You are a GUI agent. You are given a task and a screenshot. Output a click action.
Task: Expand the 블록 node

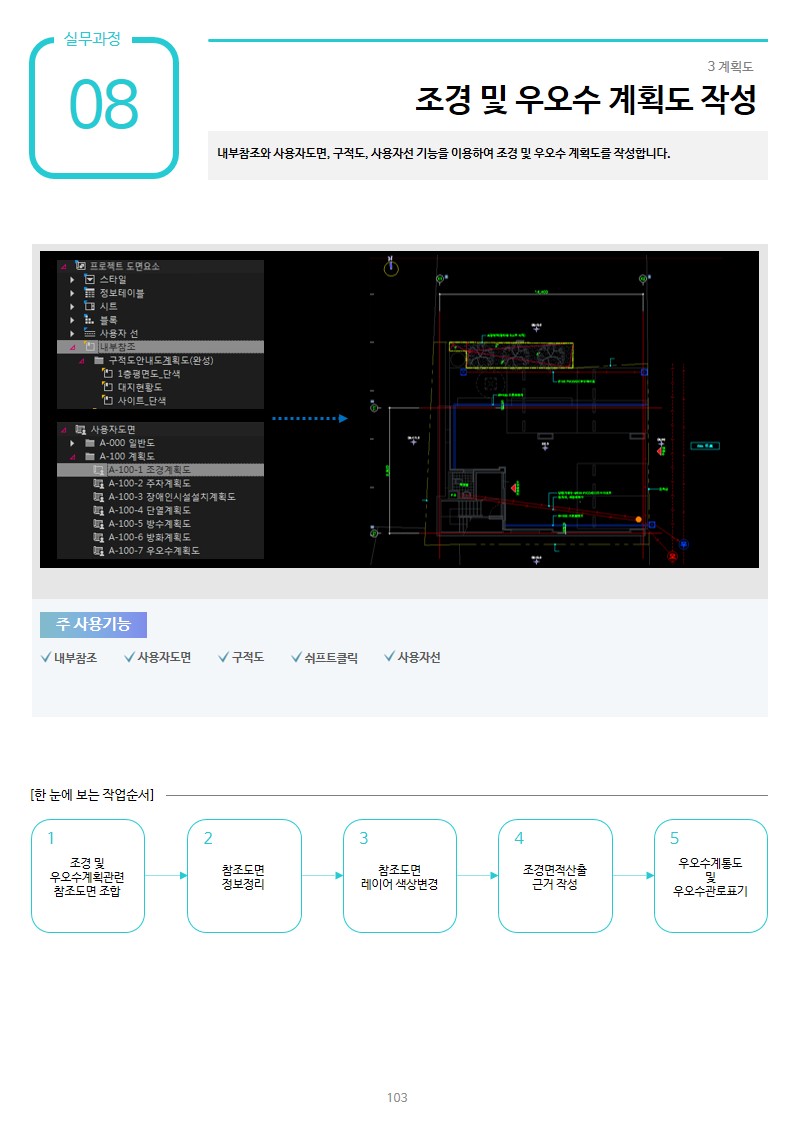tap(72, 320)
